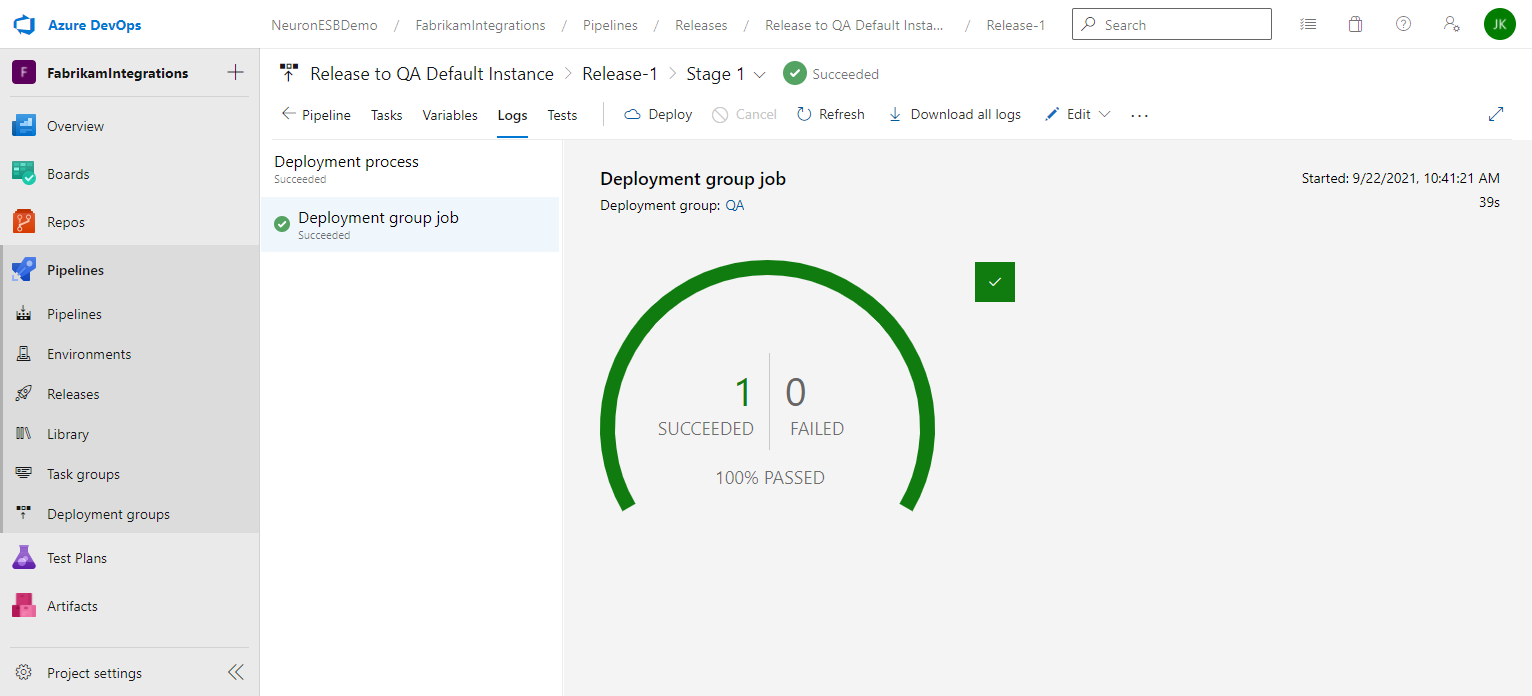
Task: Select the Deployment group job entry
Action: pos(410,224)
